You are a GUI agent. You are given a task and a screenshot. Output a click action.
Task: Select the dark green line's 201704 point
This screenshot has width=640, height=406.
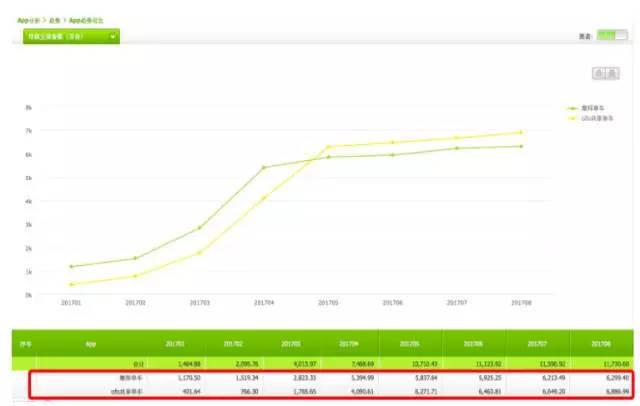click(x=264, y=167)
